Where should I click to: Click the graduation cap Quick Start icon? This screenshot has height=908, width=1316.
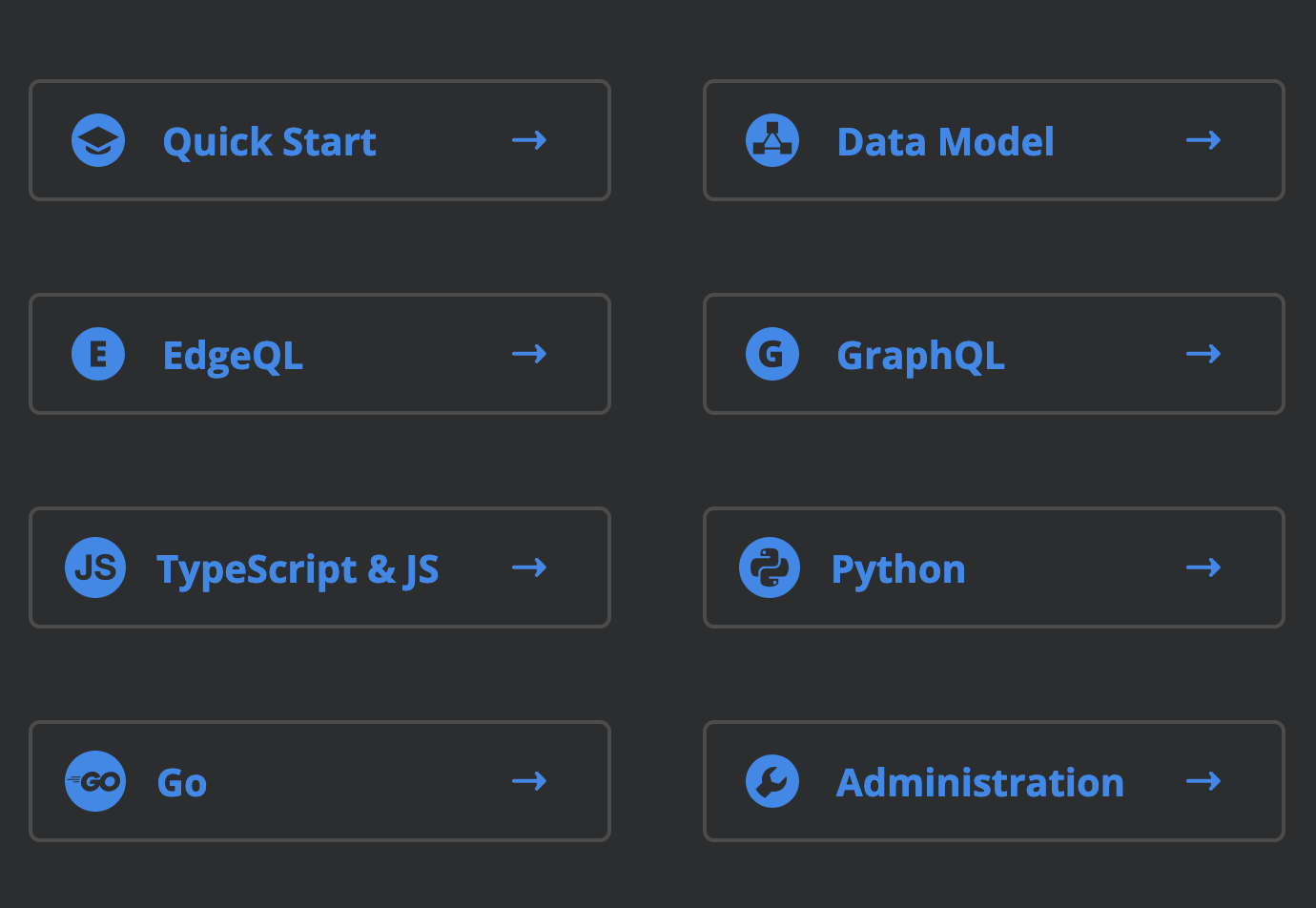[98, 141]
